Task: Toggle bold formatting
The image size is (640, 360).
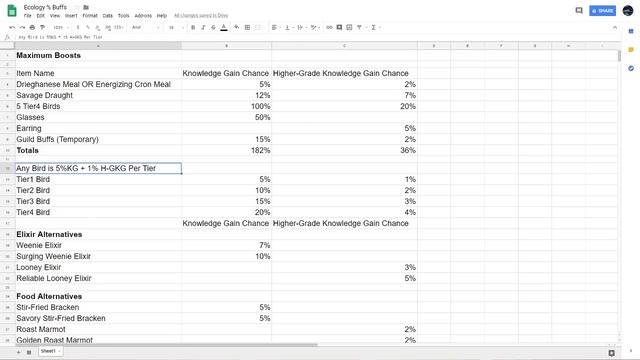Action: (193, 27)
